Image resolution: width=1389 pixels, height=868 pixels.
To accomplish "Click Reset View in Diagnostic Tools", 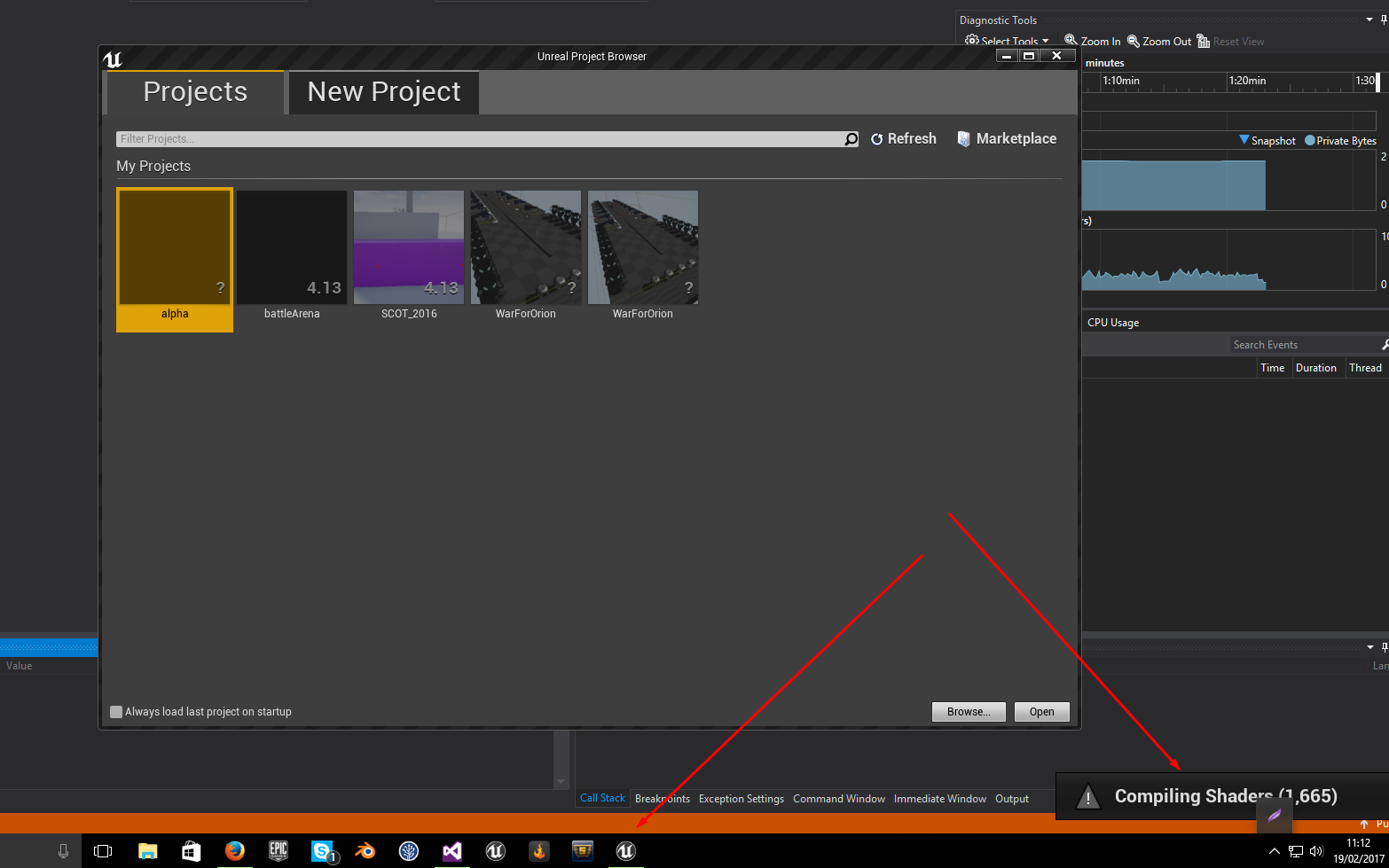I will (x=1230, y=42).
